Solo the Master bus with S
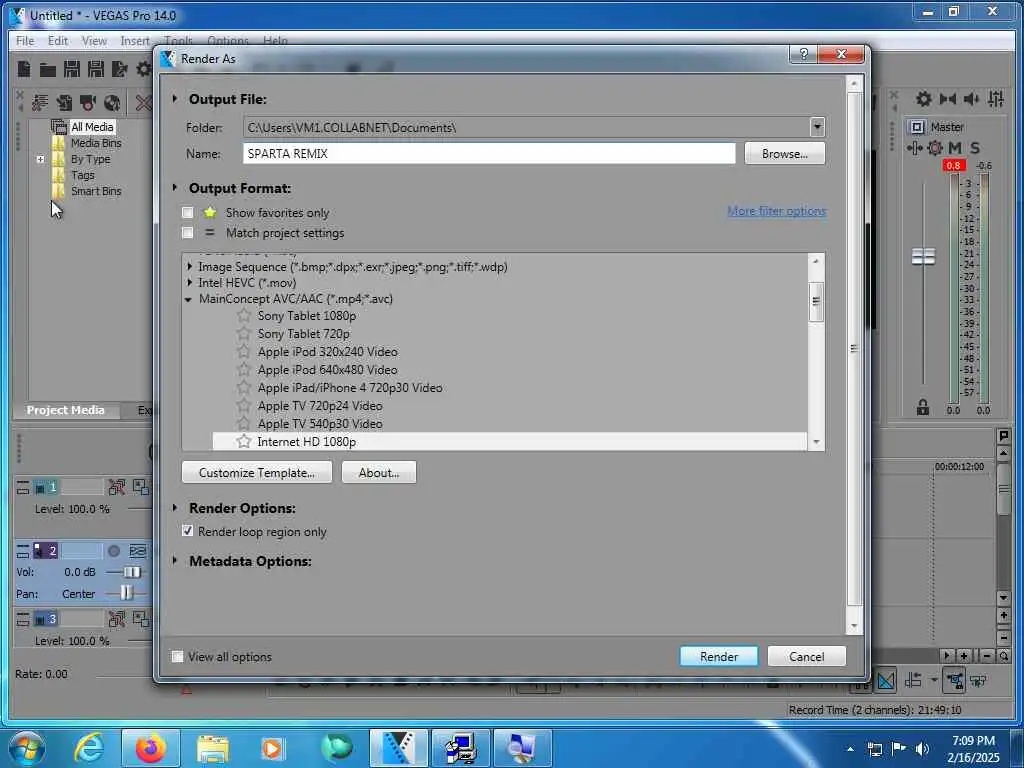The image size is (1024, 768). pyautogui.click(x=974, y=148)
